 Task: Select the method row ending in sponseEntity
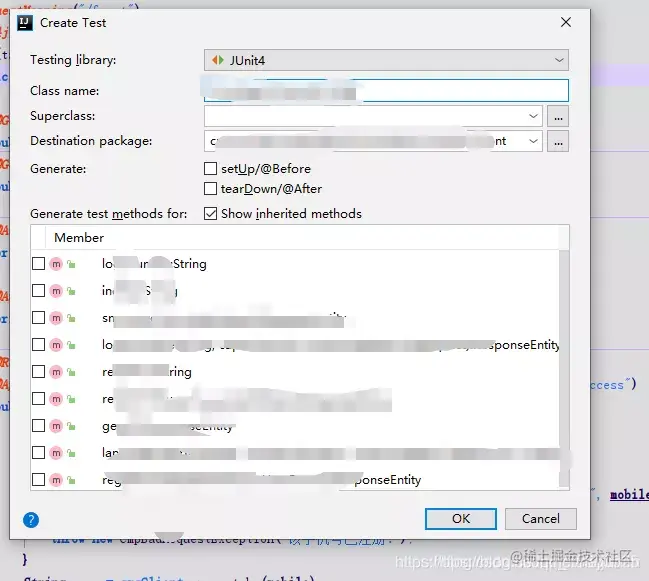pos(295,345)
